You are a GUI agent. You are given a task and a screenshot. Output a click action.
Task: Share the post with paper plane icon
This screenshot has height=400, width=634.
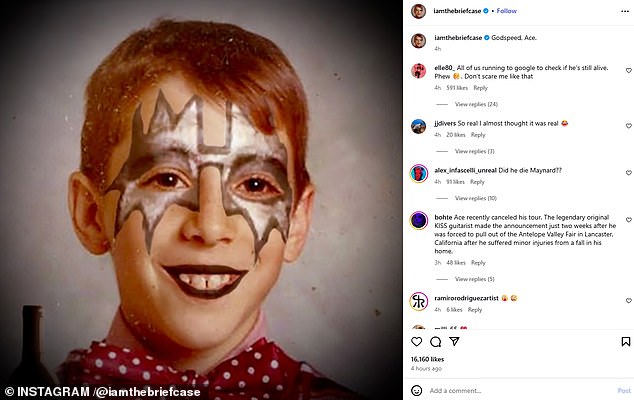[x=455, y=341]
